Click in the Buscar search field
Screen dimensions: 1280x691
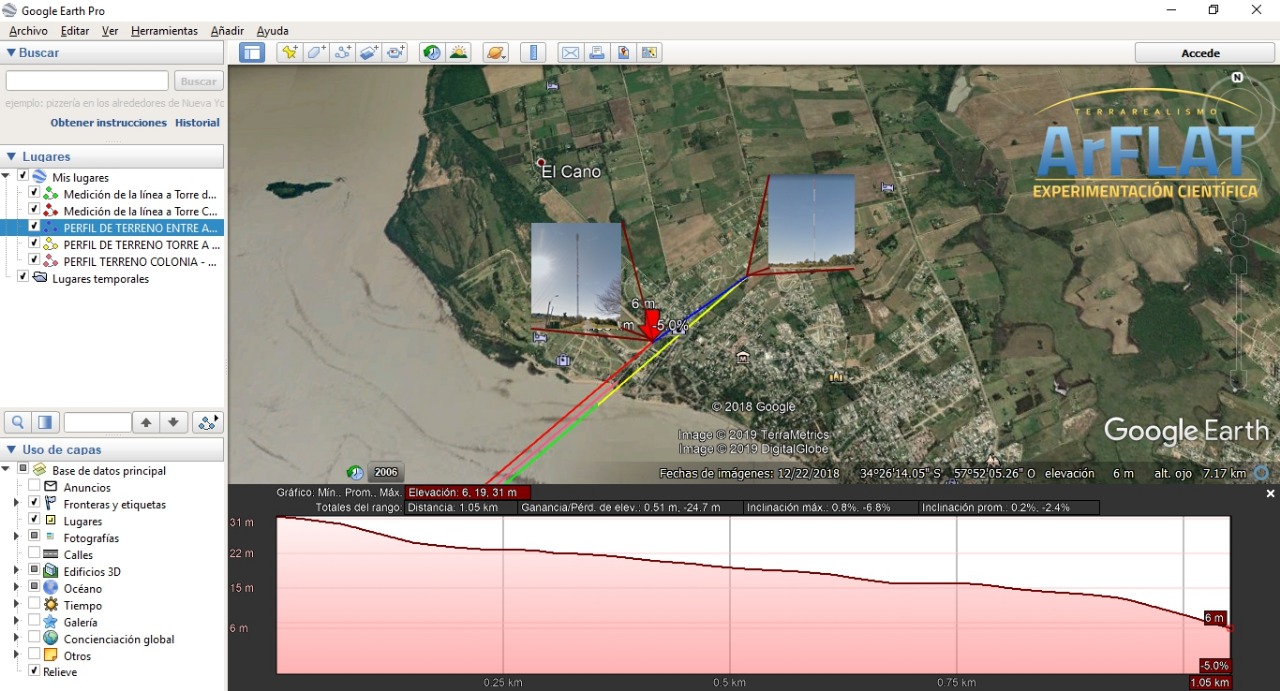pos(87,81)
